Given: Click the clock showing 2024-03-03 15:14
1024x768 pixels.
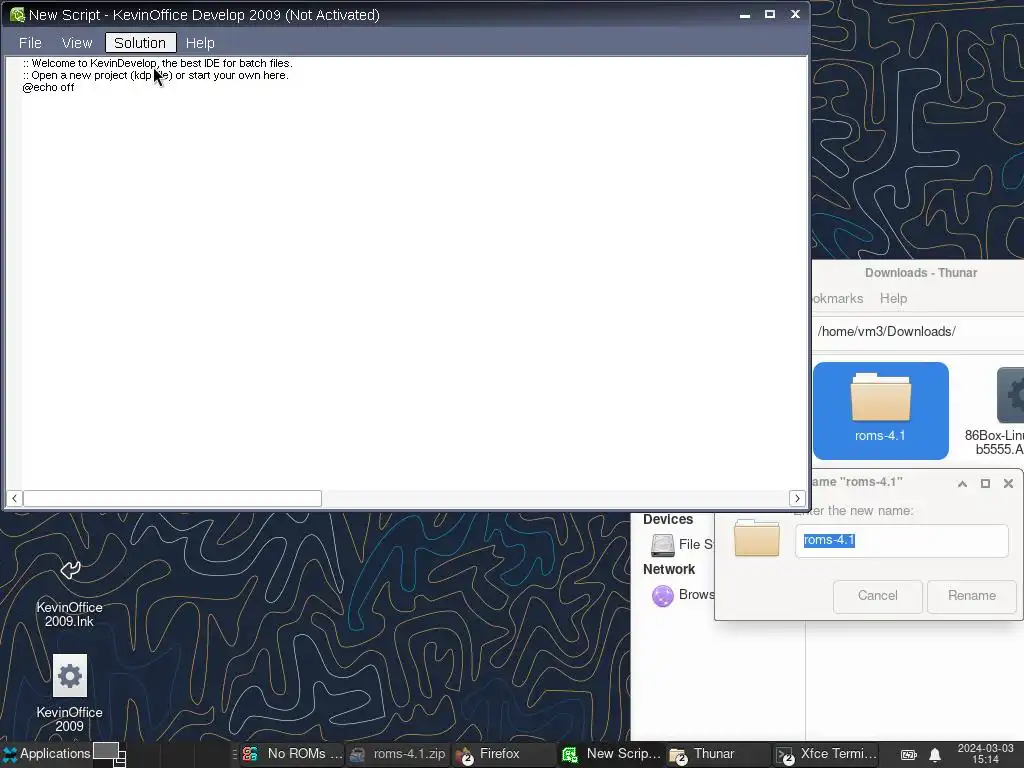Looking at the screenshot, I should (985, 754).
